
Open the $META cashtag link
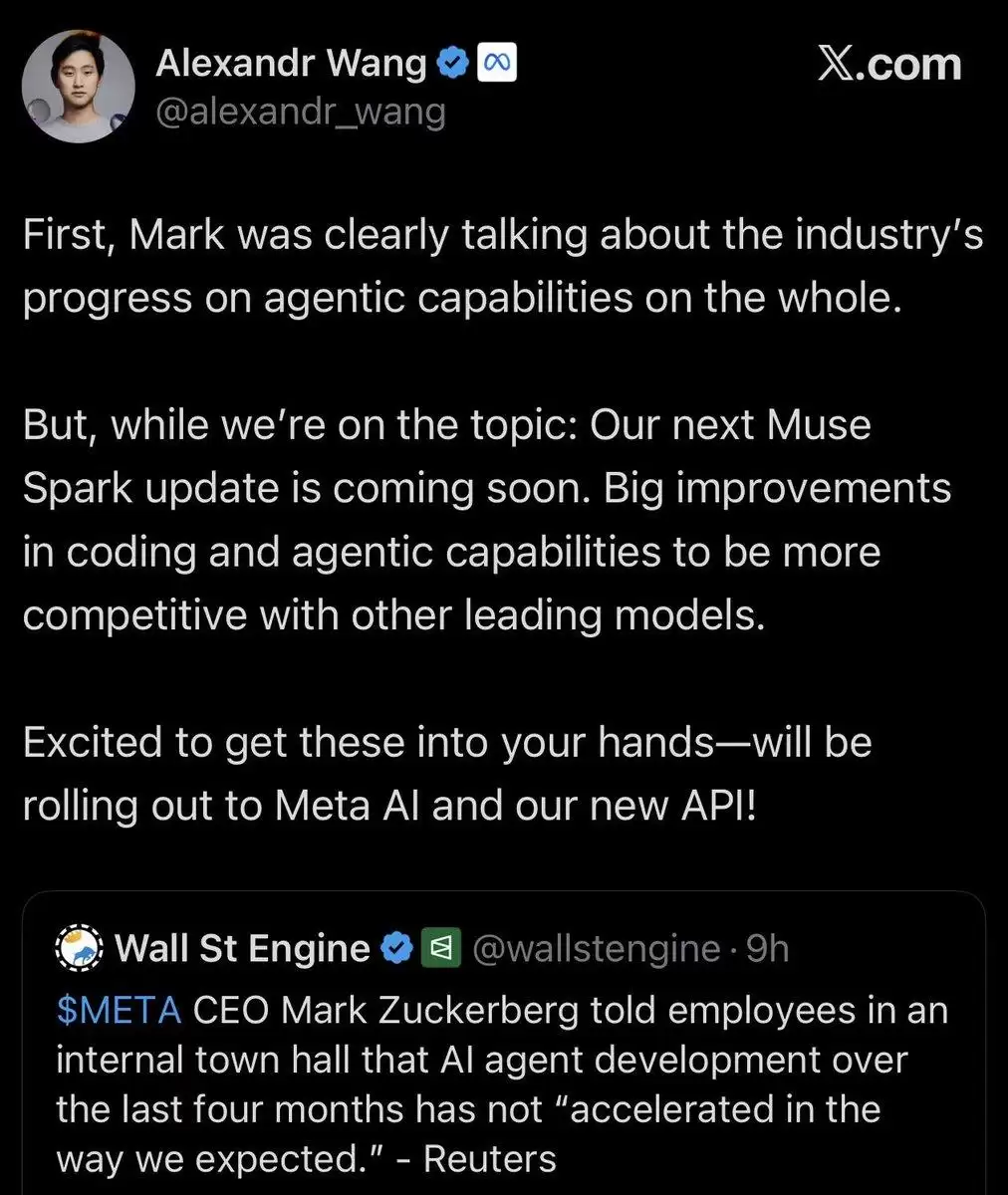click(119, 1010)
